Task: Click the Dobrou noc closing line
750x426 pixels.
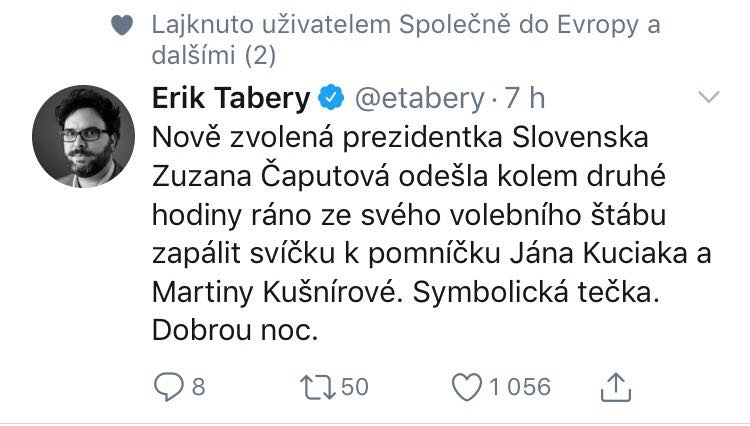Action: [x=235, y=329]
